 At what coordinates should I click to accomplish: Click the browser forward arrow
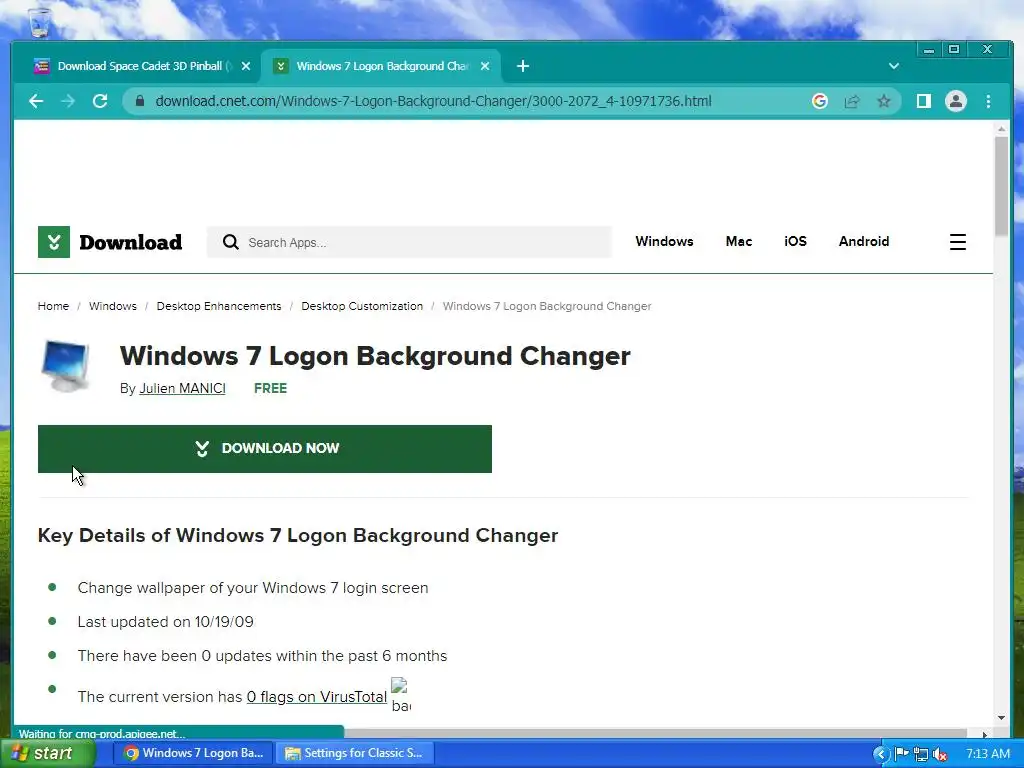pos(68,101)
